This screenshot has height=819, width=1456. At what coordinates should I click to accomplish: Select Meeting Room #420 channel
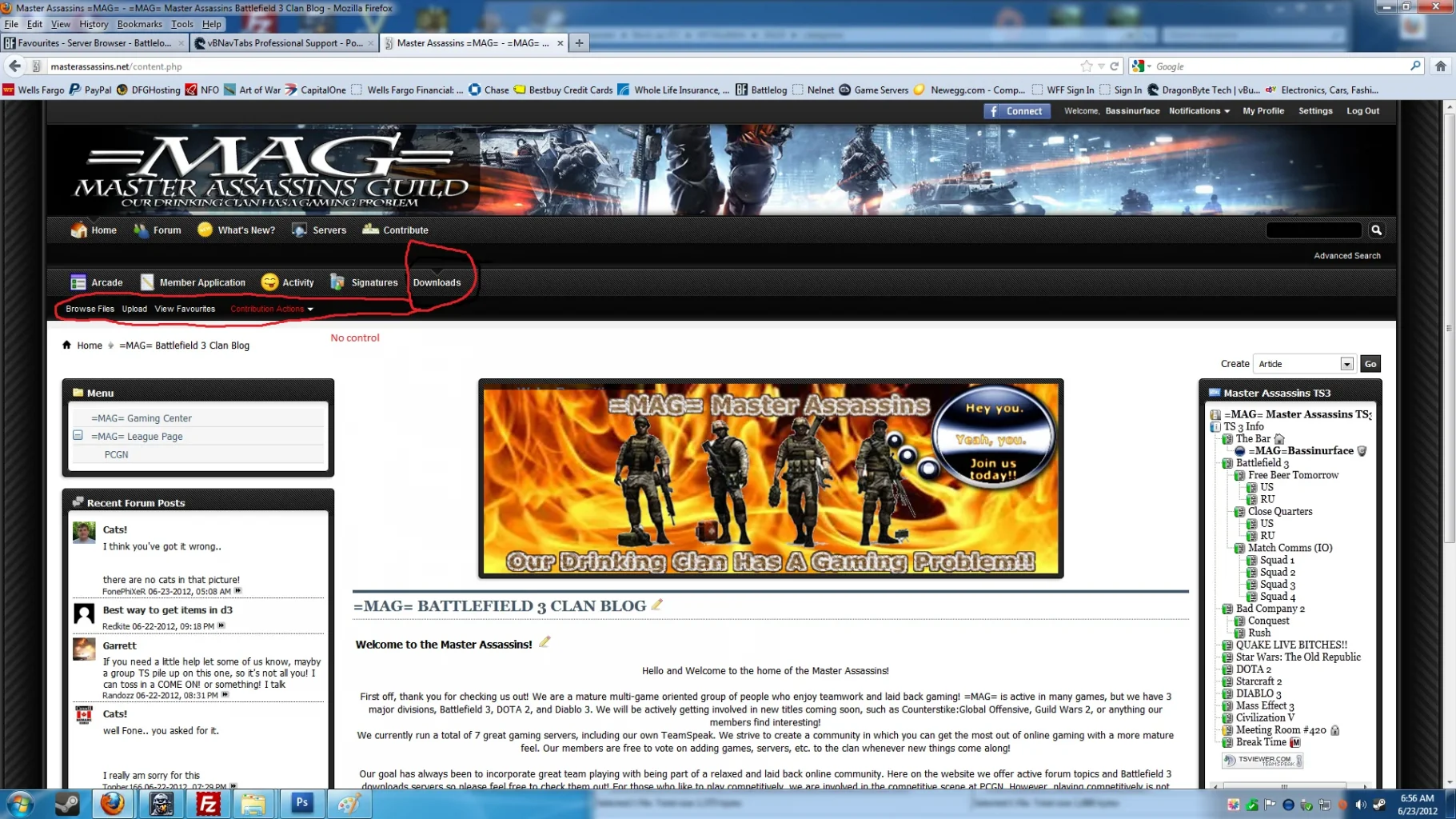tap(1281, 729)
